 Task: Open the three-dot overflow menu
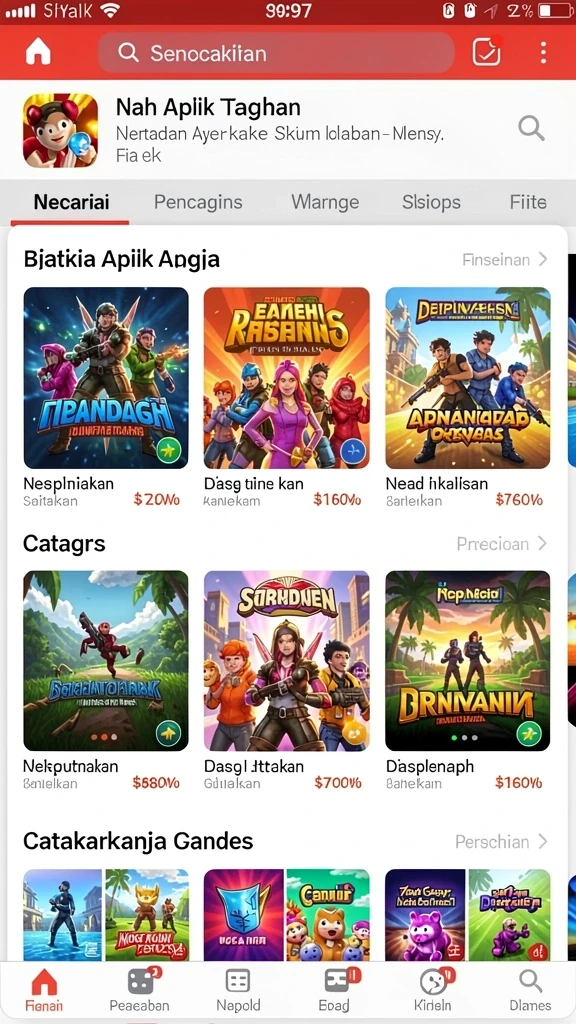(543, 53)
